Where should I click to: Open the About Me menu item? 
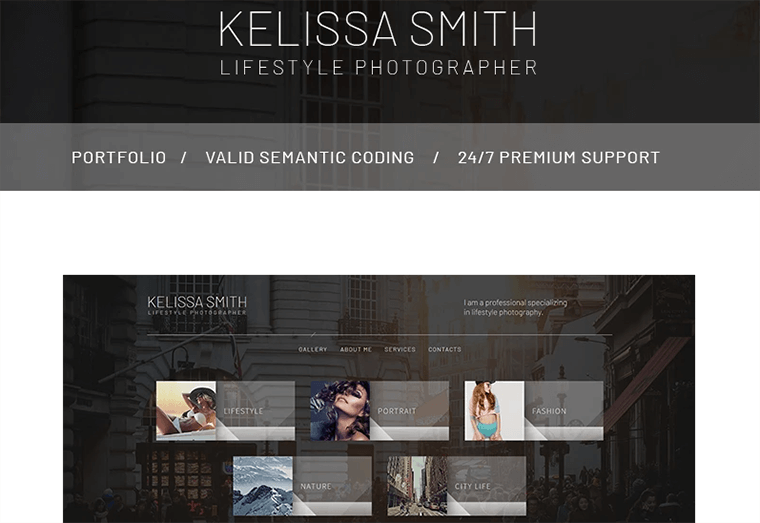(356, 349)
